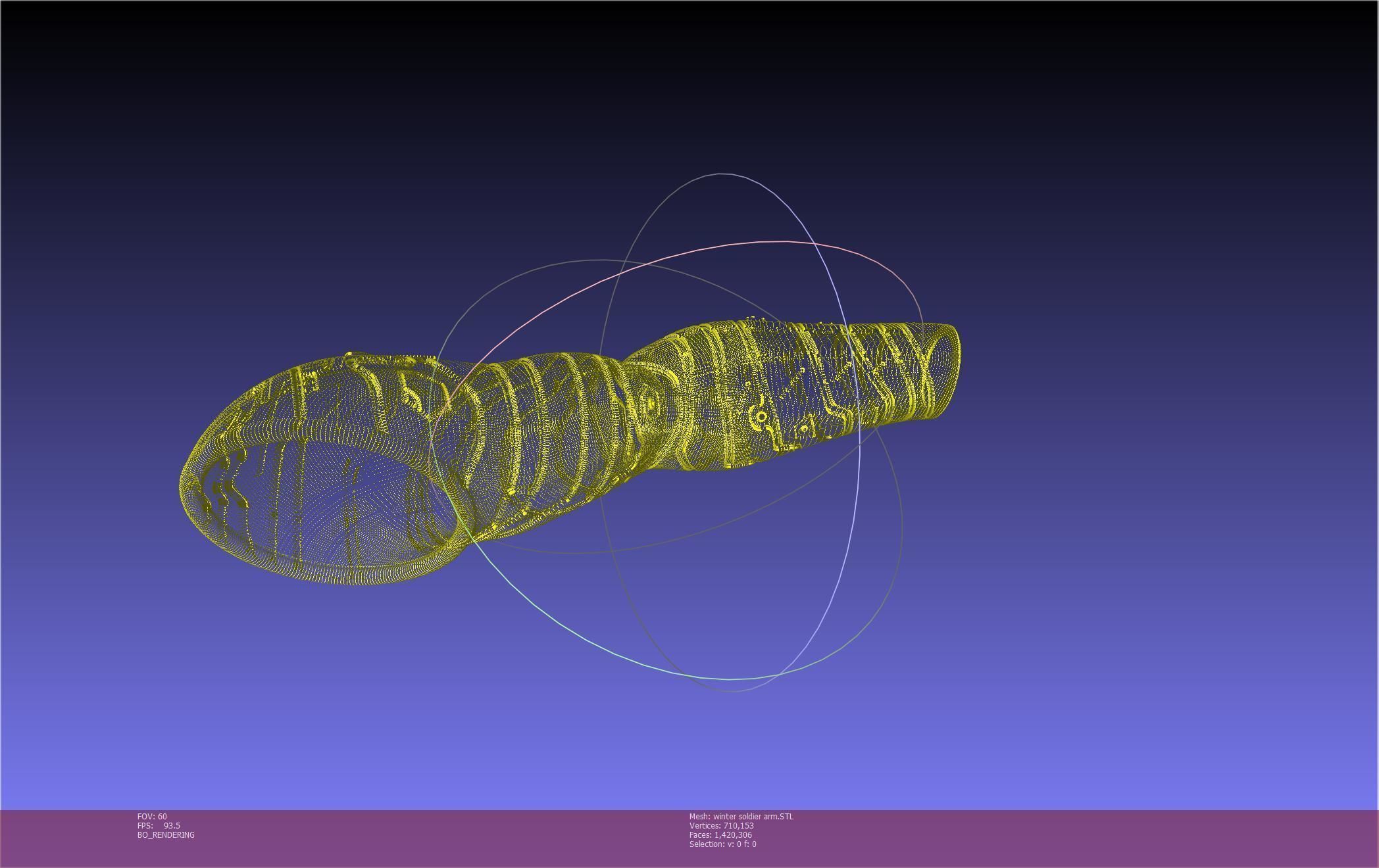Click the BO_RENDERING label
Image resolution: width=1379 pixels, height=868 pixels.
[166, 834]
